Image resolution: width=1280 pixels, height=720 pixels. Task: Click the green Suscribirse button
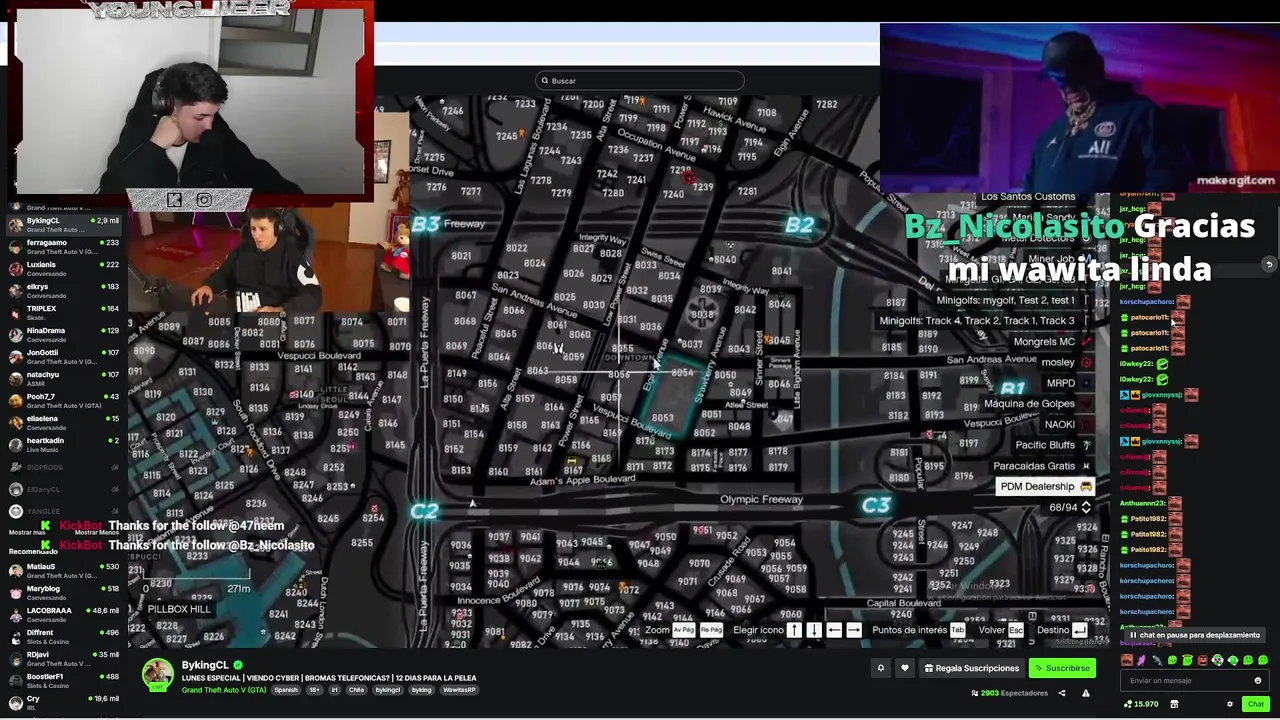[1062, 668]
